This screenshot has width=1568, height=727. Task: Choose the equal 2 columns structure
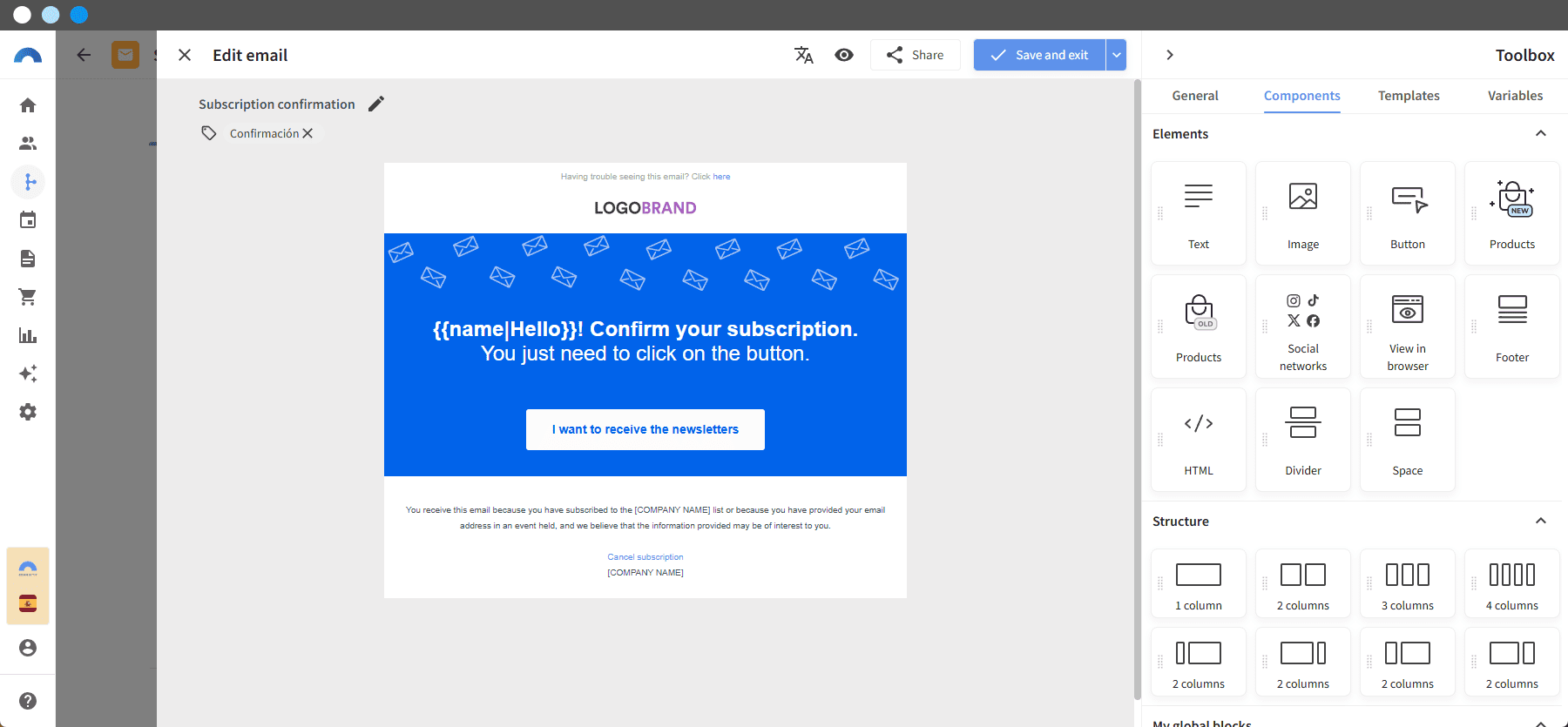(x=1303, y=583)
